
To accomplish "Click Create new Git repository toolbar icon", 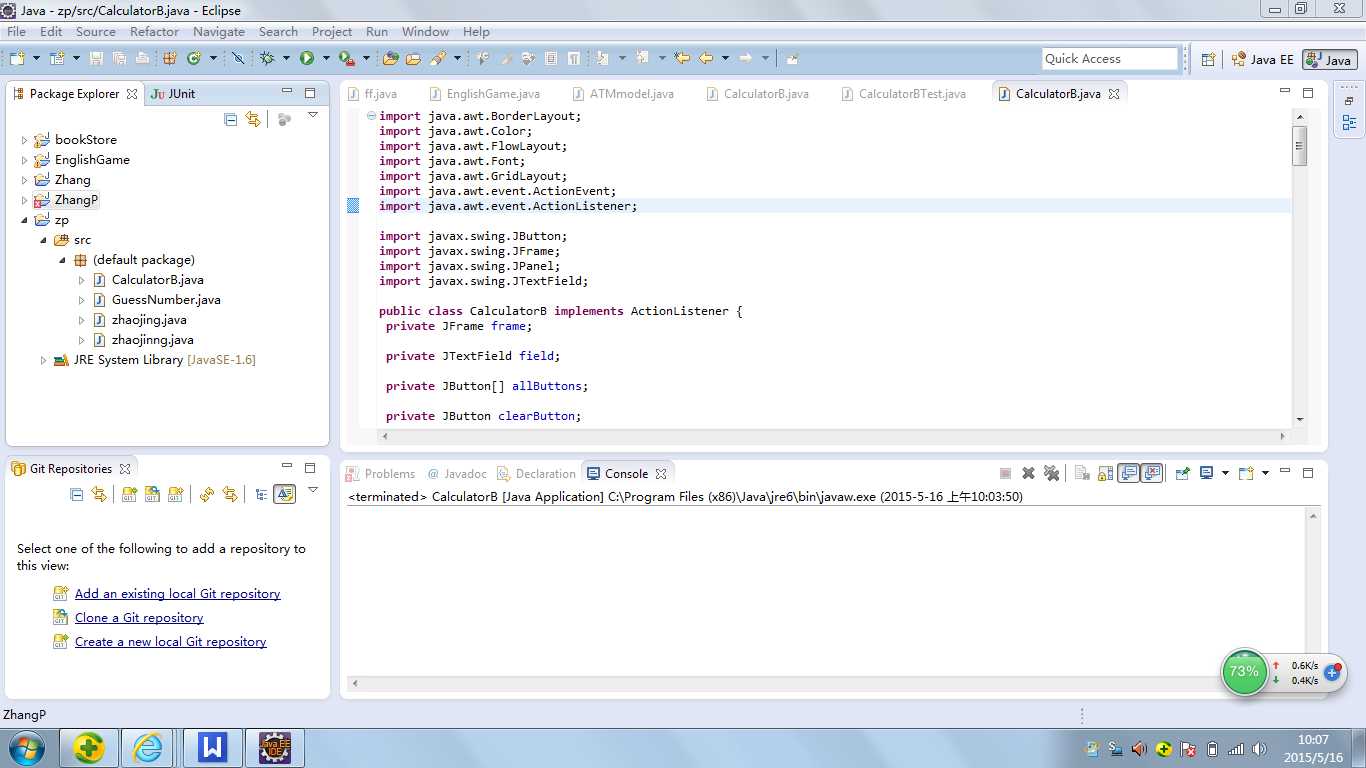I will pos(176,494).
